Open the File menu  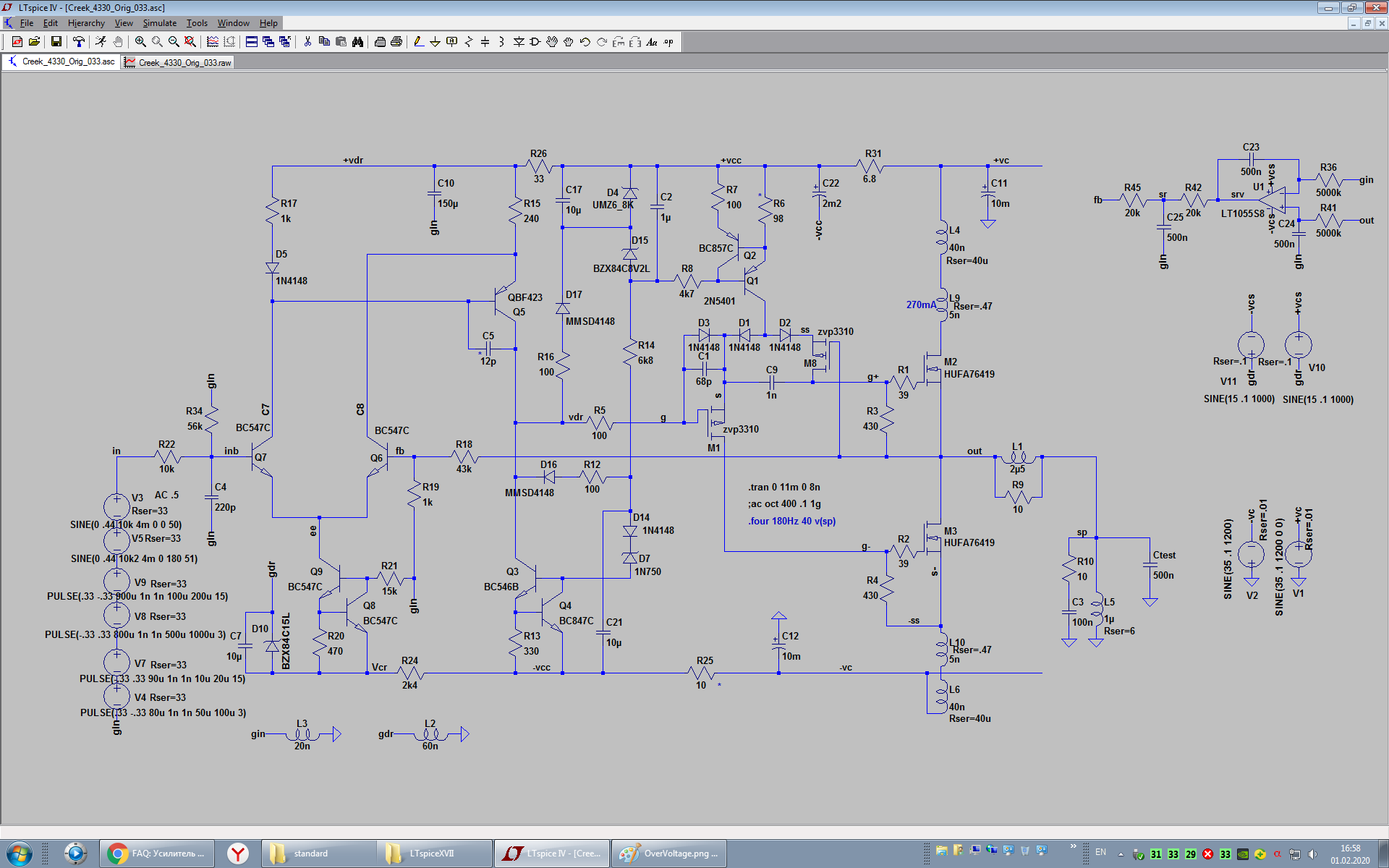(27, 23)
